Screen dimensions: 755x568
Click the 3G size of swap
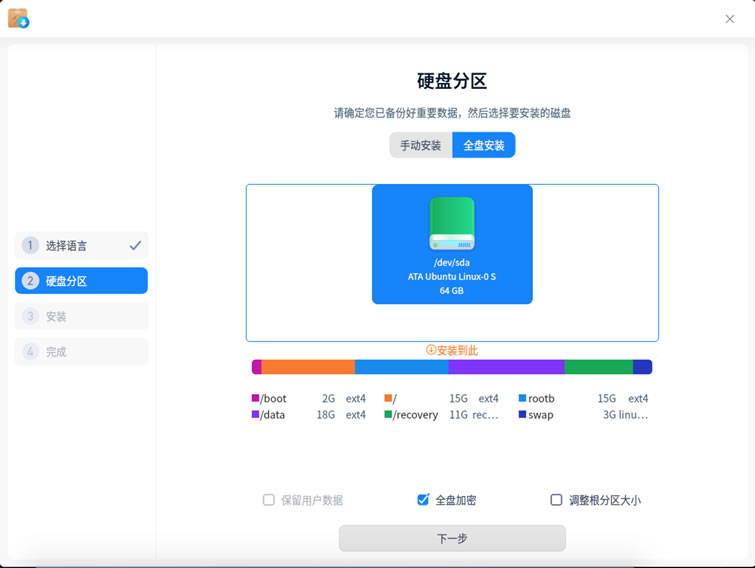tap(609, 415)
